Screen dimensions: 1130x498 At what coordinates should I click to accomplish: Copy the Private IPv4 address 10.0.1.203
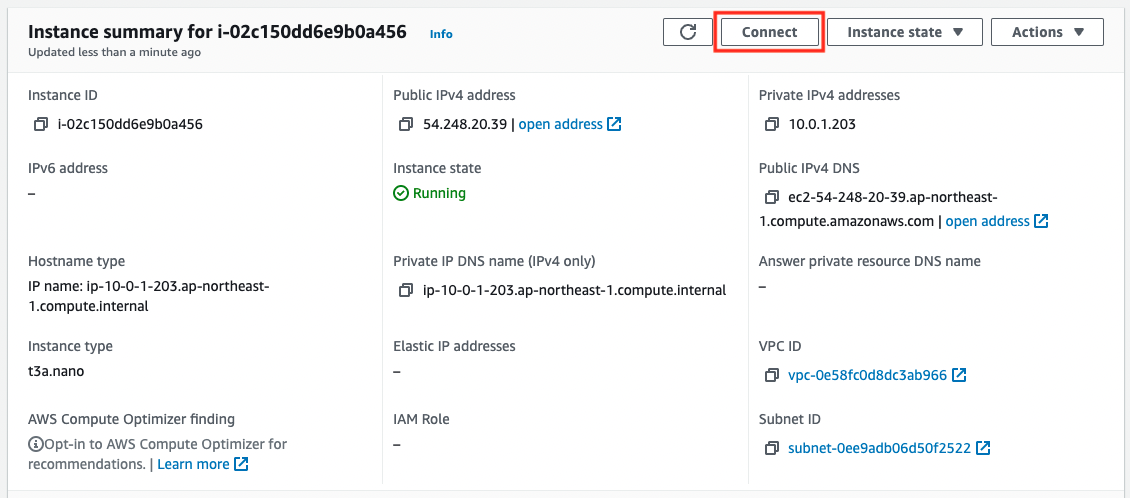pyautogui.click(x=772, y=124)
